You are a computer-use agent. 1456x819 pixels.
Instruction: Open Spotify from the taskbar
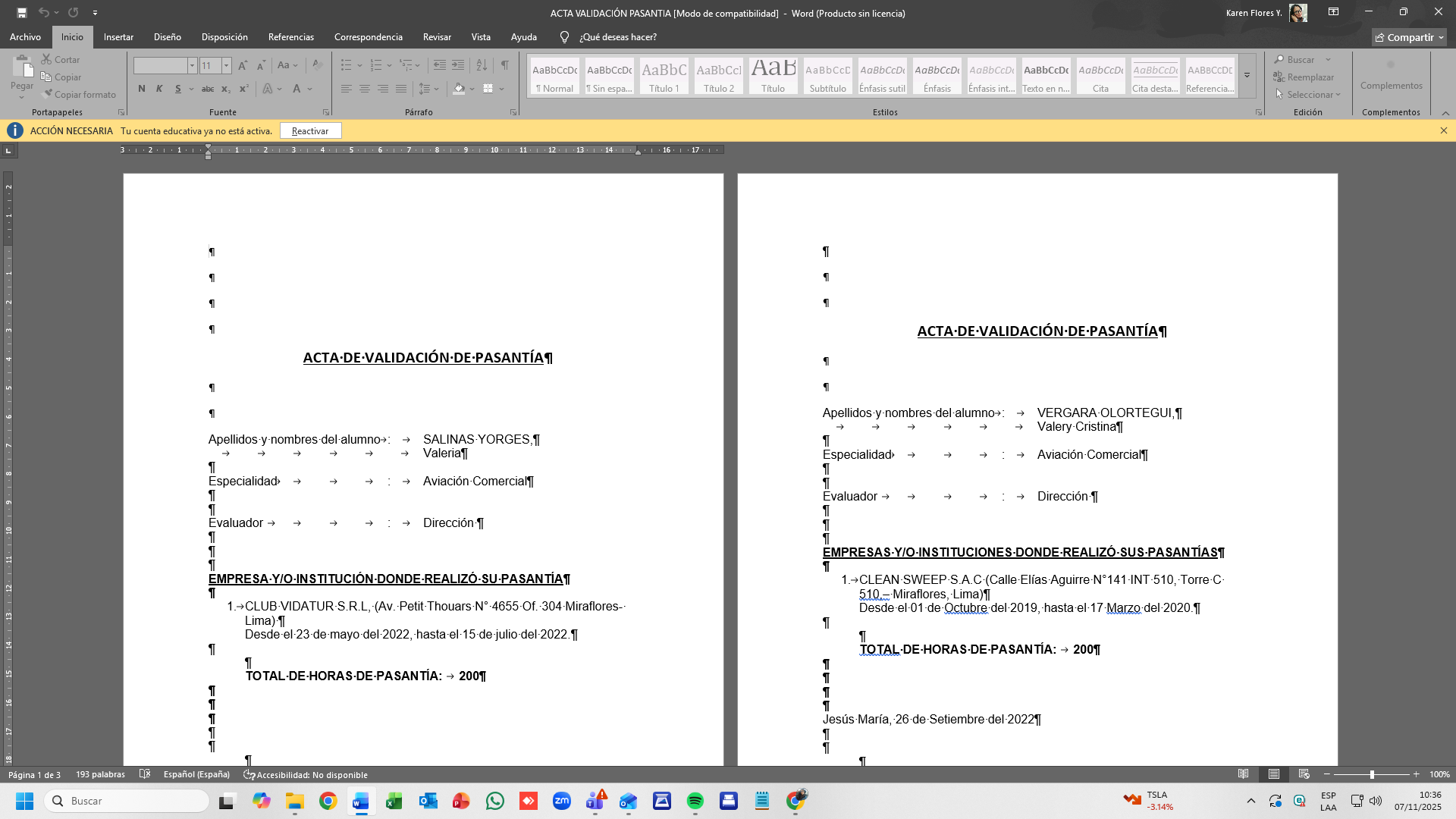click(x=695, y=801)
